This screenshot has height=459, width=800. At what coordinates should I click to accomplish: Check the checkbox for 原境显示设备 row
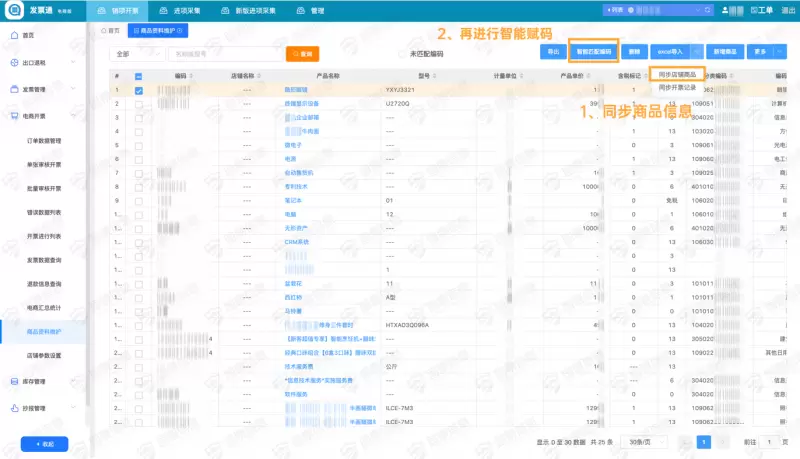tap(138, 103)
